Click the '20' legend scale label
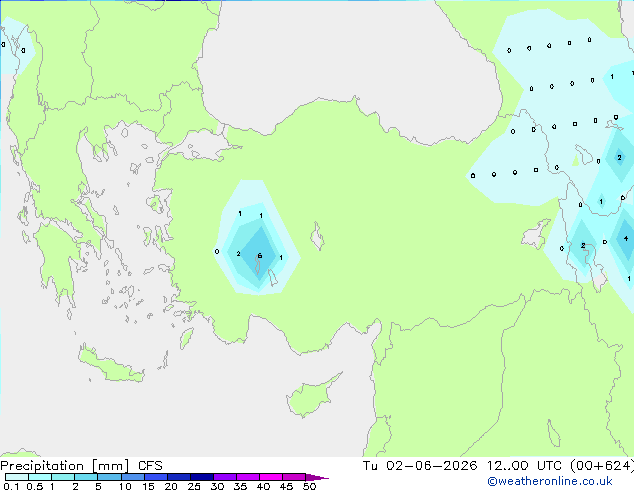 [x=171, y=486]
